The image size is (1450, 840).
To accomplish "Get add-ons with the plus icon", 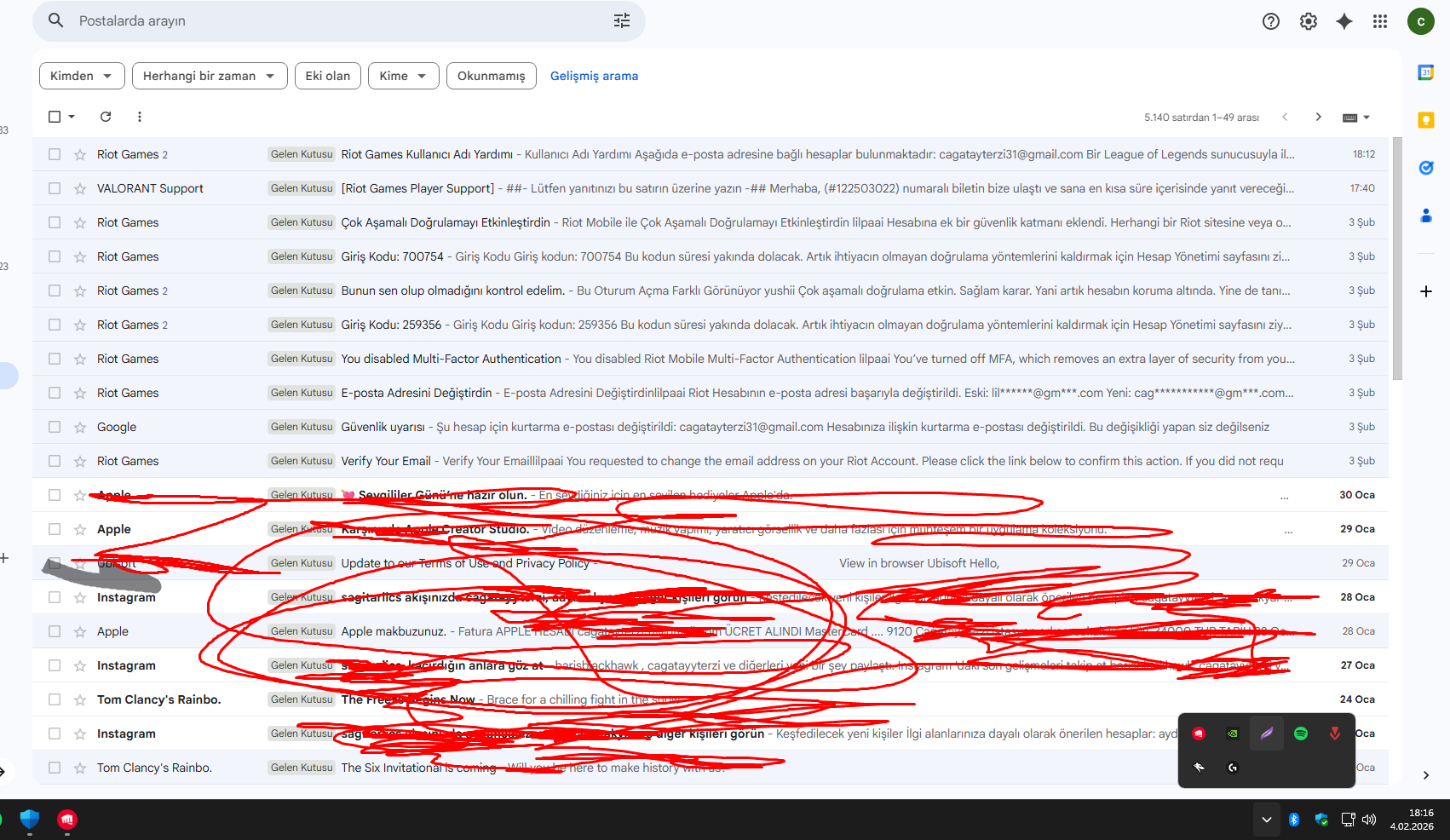I will [1426, 291].
